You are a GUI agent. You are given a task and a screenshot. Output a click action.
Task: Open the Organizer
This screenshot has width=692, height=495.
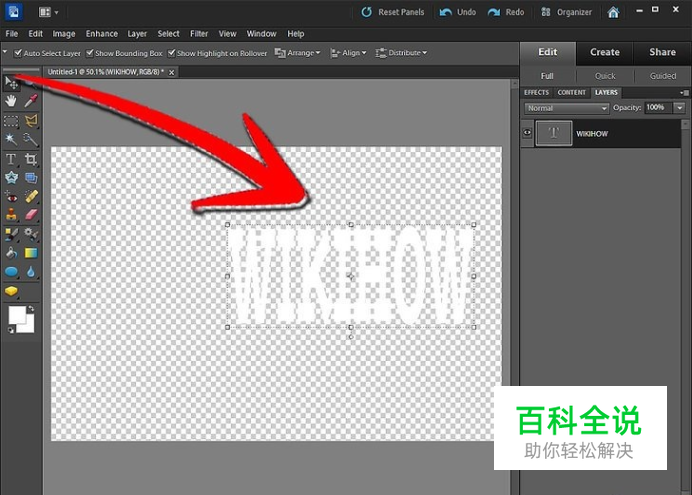coord(566,12)
